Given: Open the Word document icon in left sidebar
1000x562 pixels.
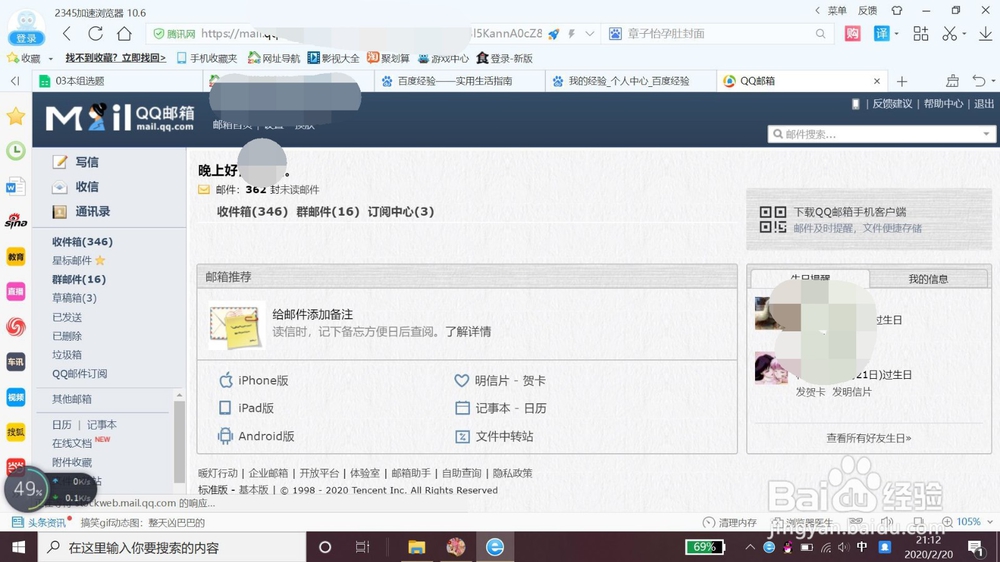Looking at the screenshot, I should [x=15, y=186].
